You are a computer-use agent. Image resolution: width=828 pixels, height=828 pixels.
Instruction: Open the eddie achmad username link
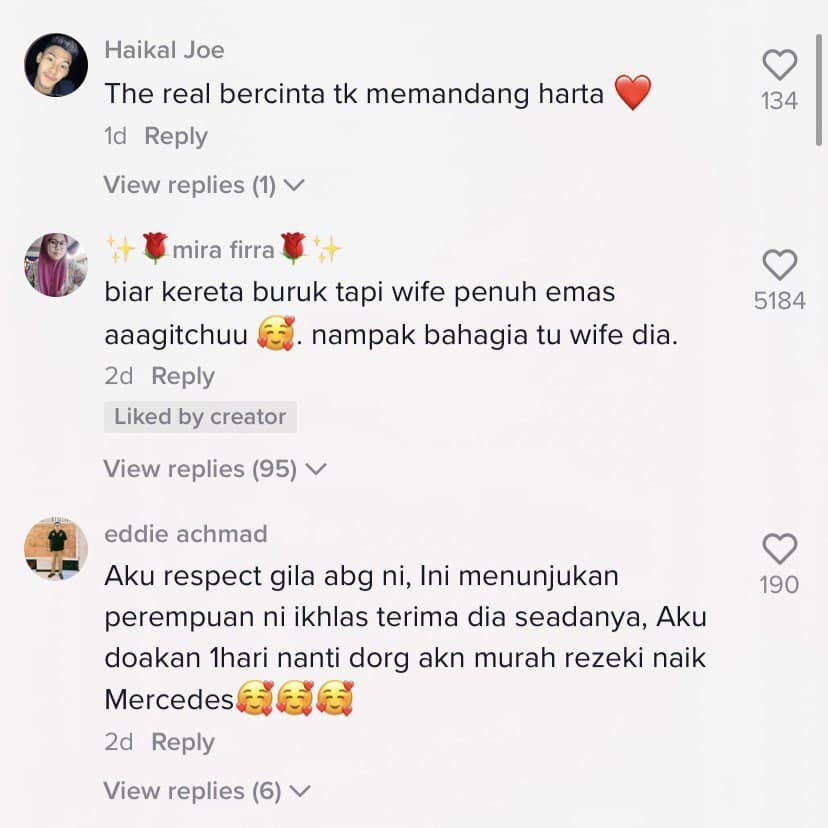[x=186, y=534]
